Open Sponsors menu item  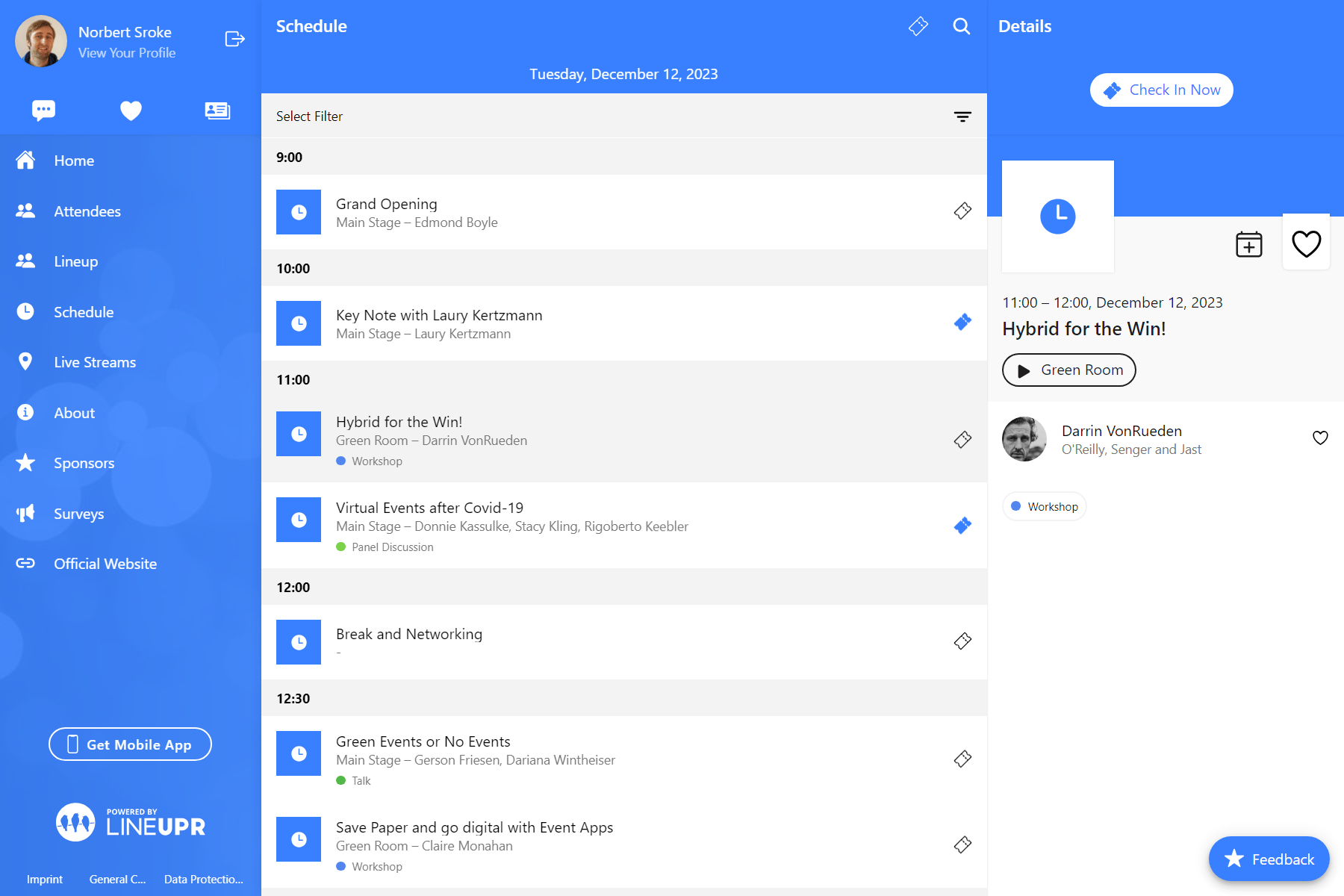[x=84, y=463]
